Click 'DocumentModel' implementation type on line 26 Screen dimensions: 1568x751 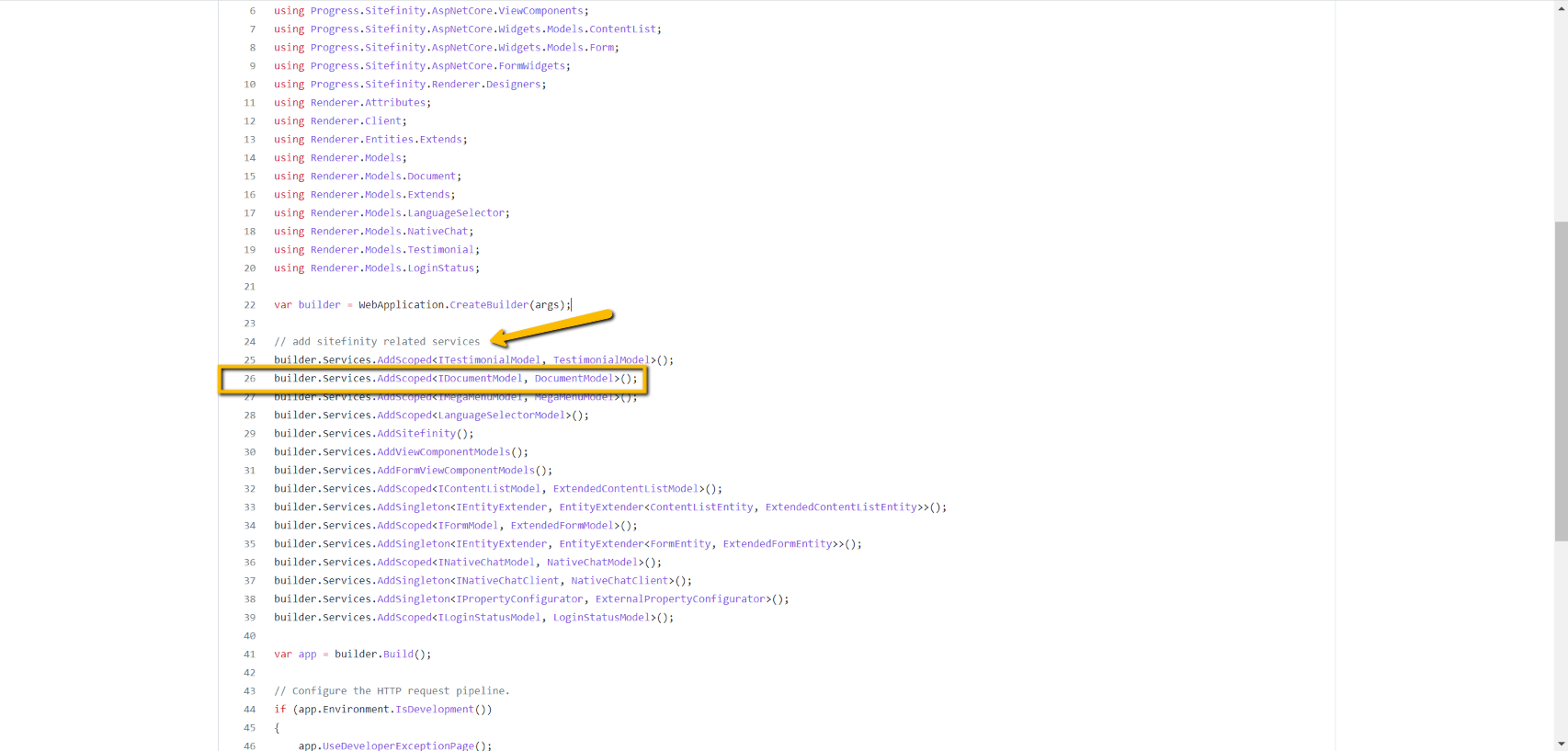pyautogui.click(x=574, y=379)
